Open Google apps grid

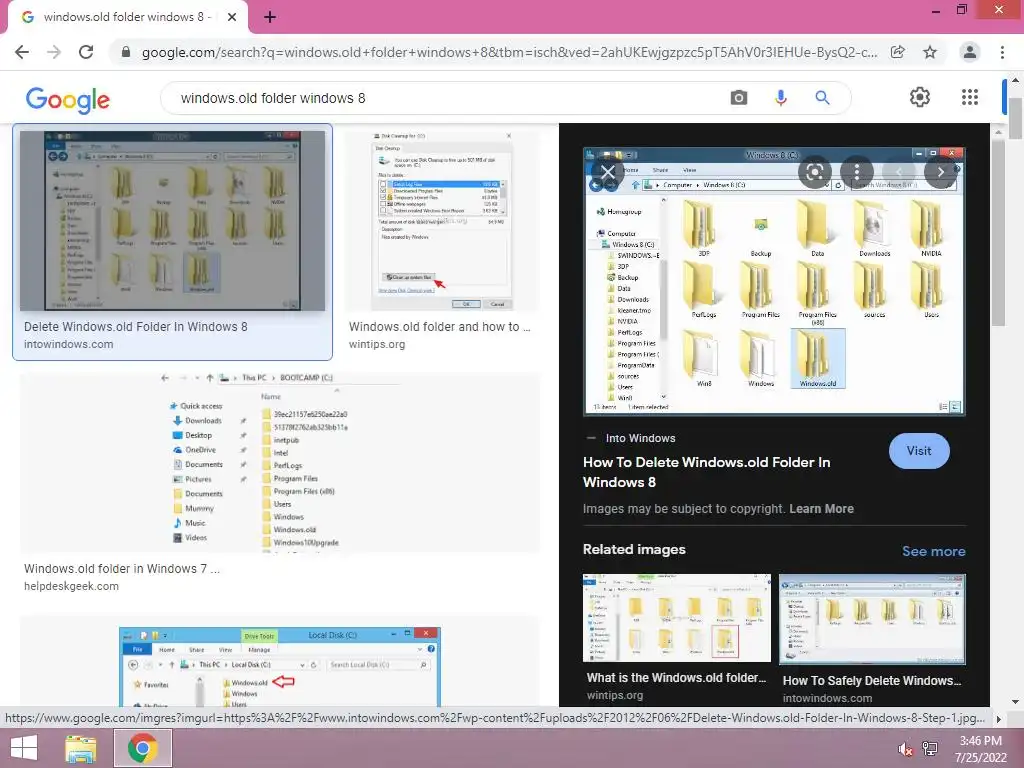tap(970, 97)
